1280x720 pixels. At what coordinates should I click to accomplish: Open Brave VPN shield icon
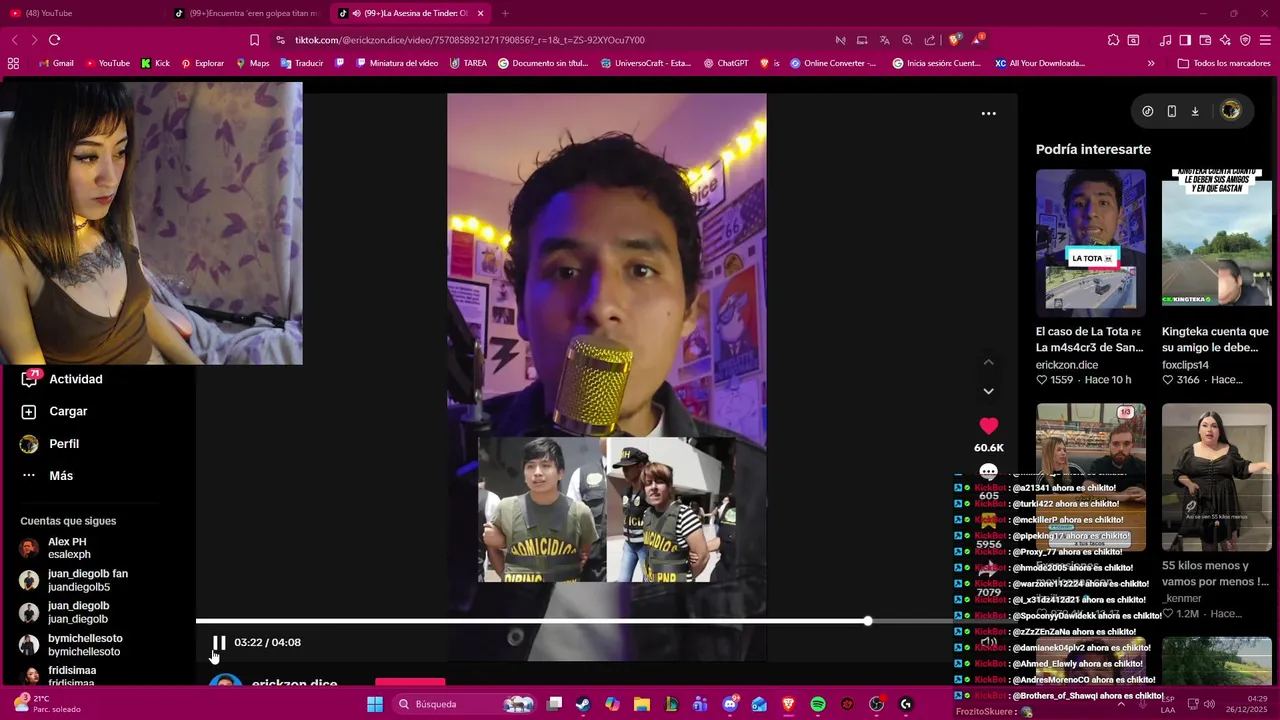click(1245, 40)
